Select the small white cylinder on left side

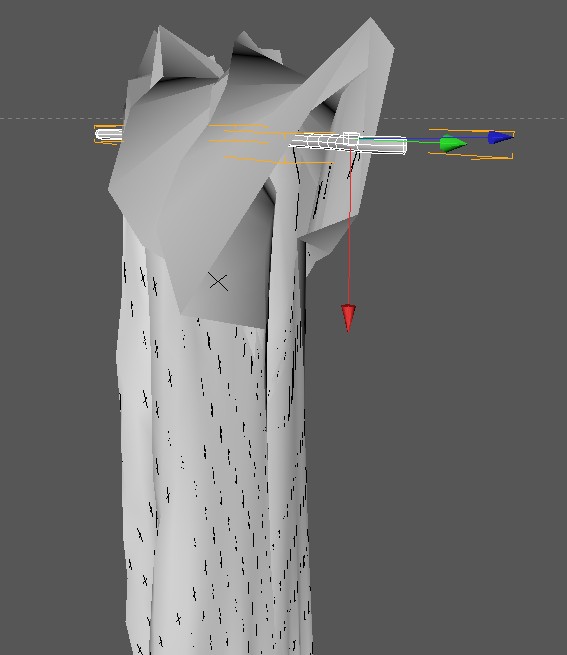coord(109,135)
